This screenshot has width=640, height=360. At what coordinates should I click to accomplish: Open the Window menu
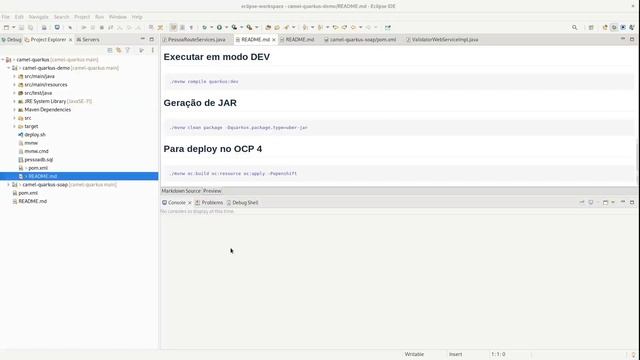click(x=118, y=17)
